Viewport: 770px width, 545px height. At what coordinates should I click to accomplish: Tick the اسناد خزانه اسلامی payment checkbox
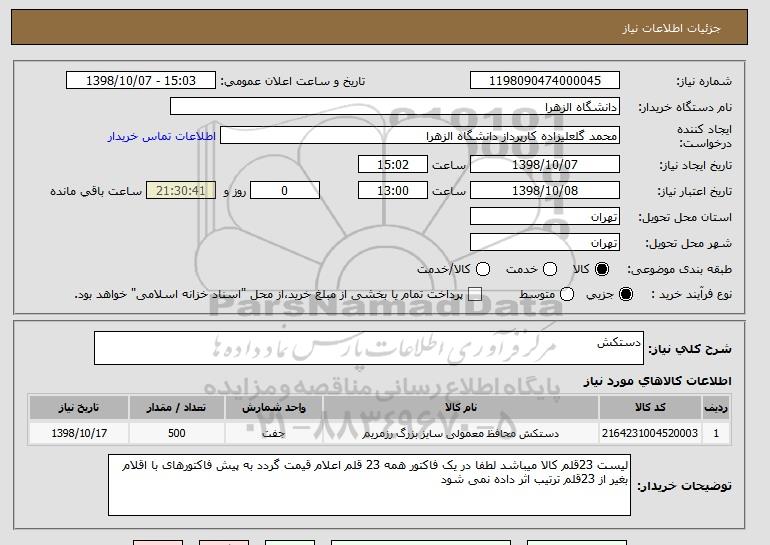pyautogui.click(x=474, y=294)
